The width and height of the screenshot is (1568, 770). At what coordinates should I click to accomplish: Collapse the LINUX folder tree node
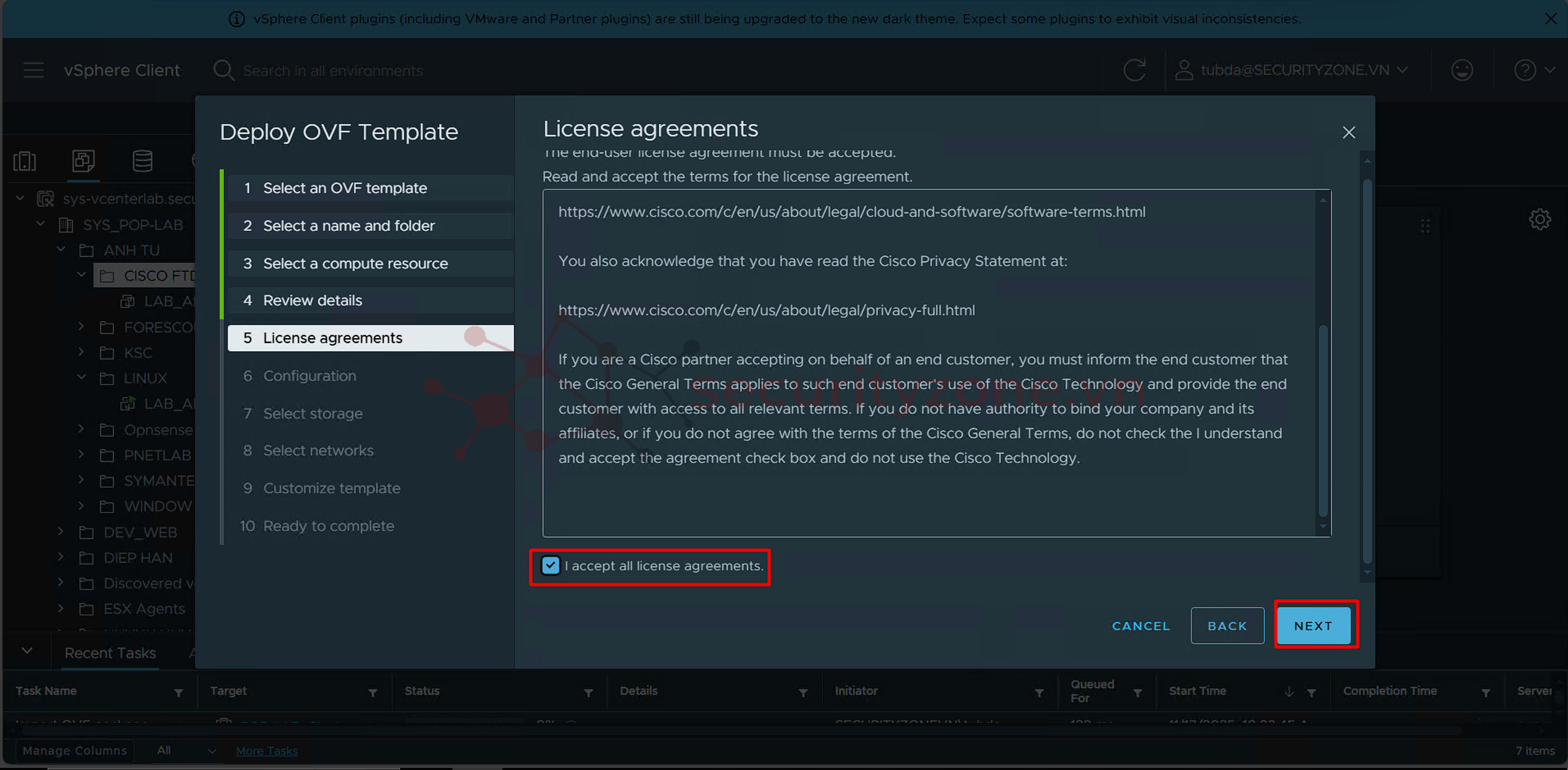coord(82,378)
